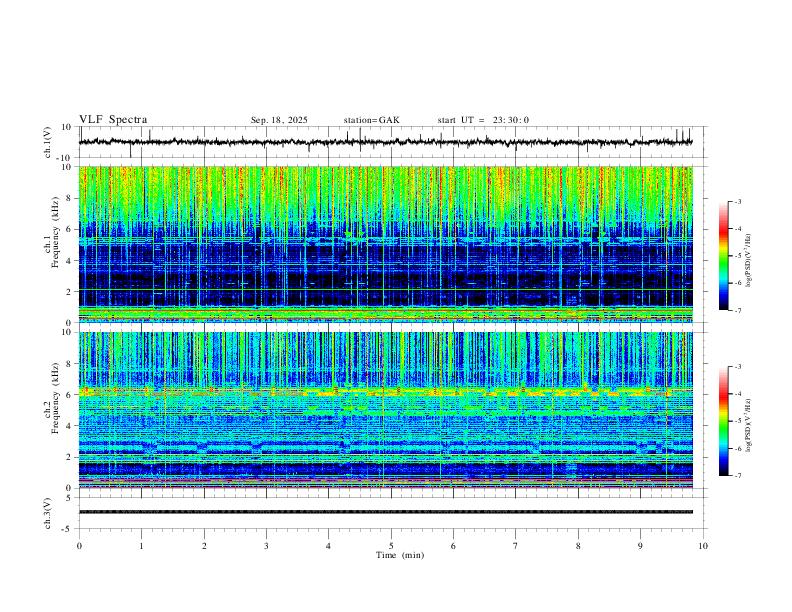
Task: Click time-axis tick label "9" below ch.3
Action: (640, 546)
